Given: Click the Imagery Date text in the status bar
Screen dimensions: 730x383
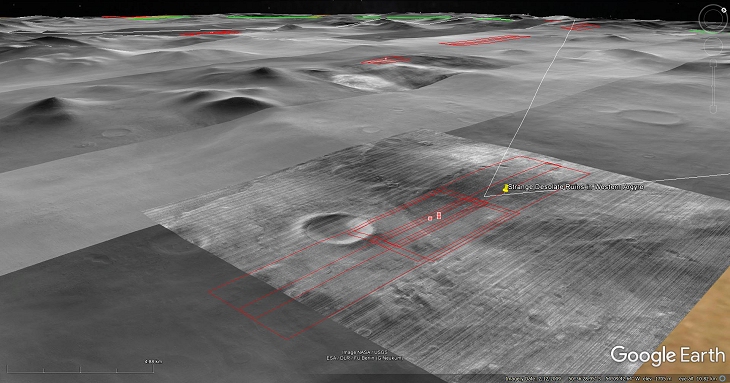Looking at the screenshot, I should (x=534, y=378).
